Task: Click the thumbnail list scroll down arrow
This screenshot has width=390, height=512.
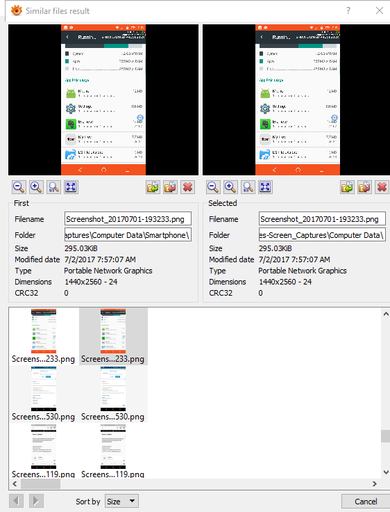Action: click(385, 472)
